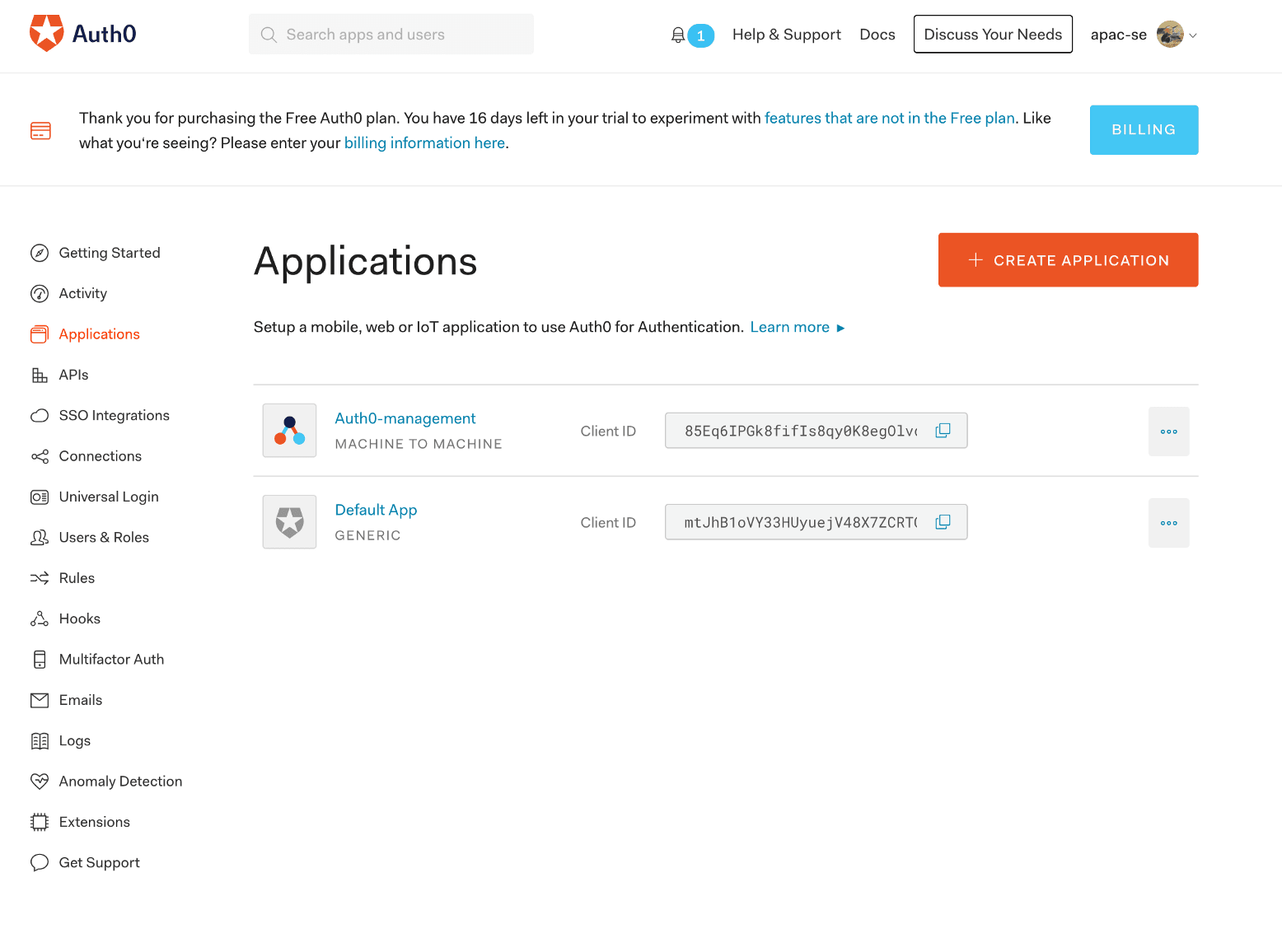The image size is (1282, 952).
Task: Open Users & Roles section
Action: tap(104, 538)
